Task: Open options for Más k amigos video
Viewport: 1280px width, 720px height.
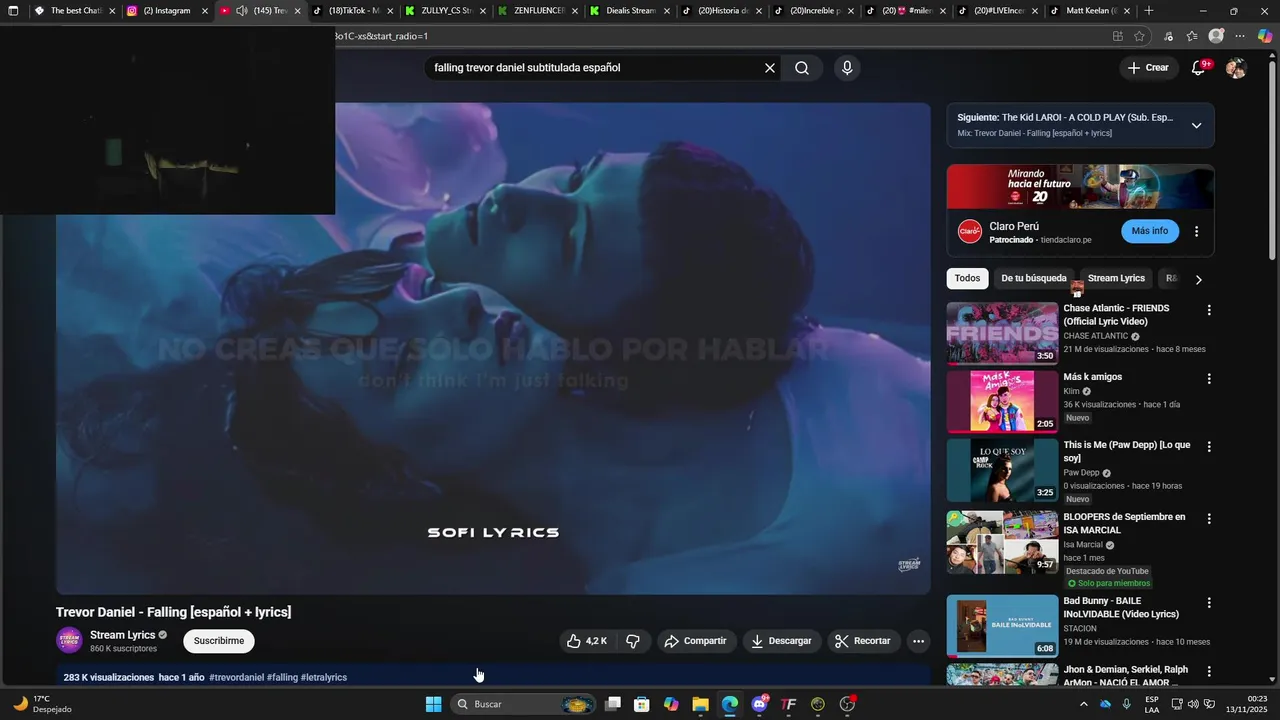Action: click(1209, 379)
